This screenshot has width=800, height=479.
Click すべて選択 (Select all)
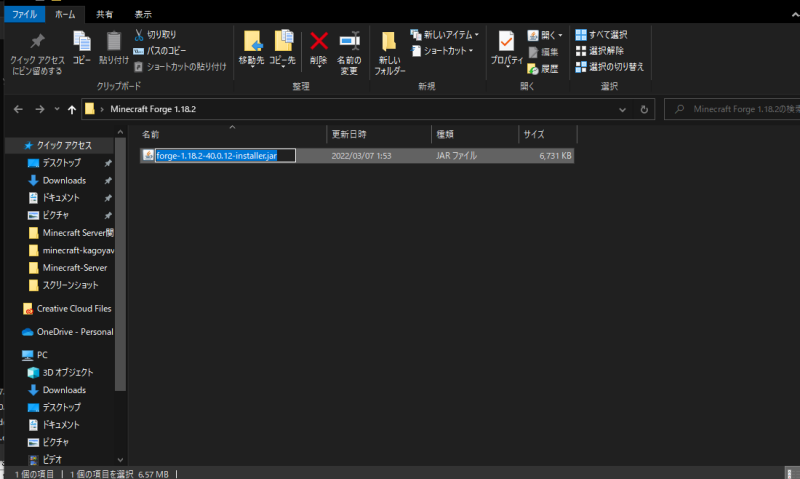tap(602, 35)
